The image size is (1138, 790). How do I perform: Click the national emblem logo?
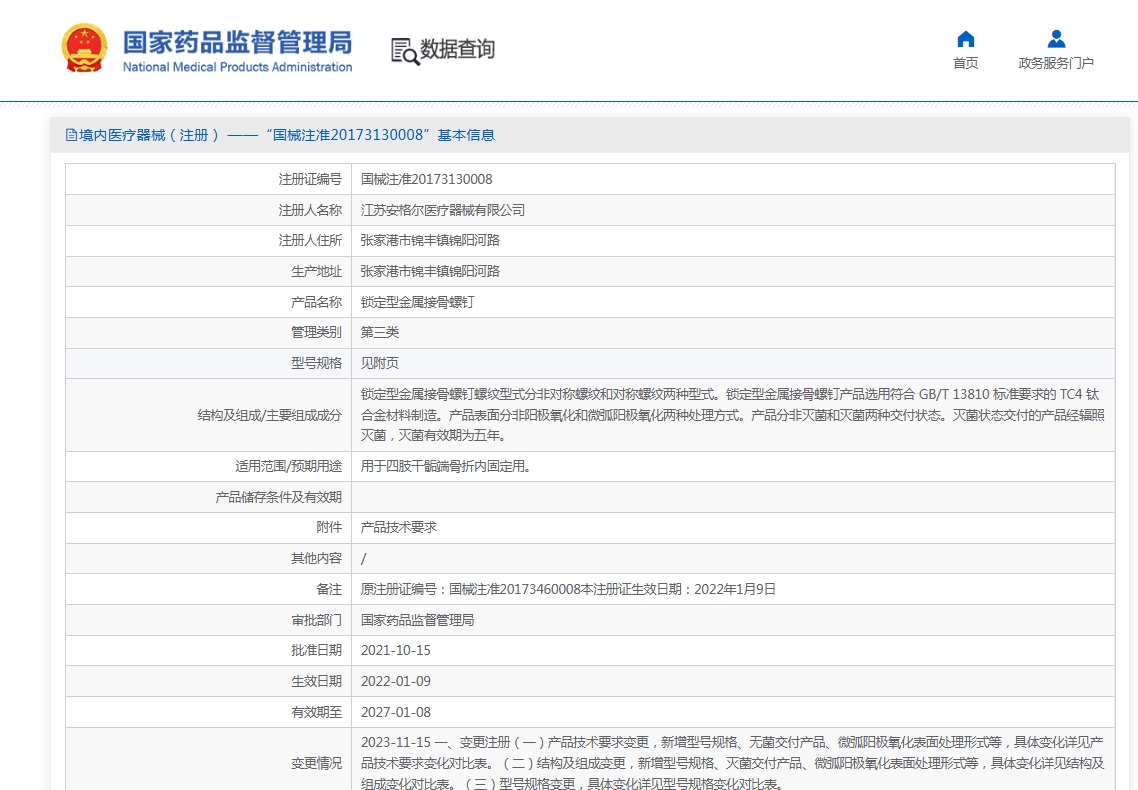tap(84, 48)
